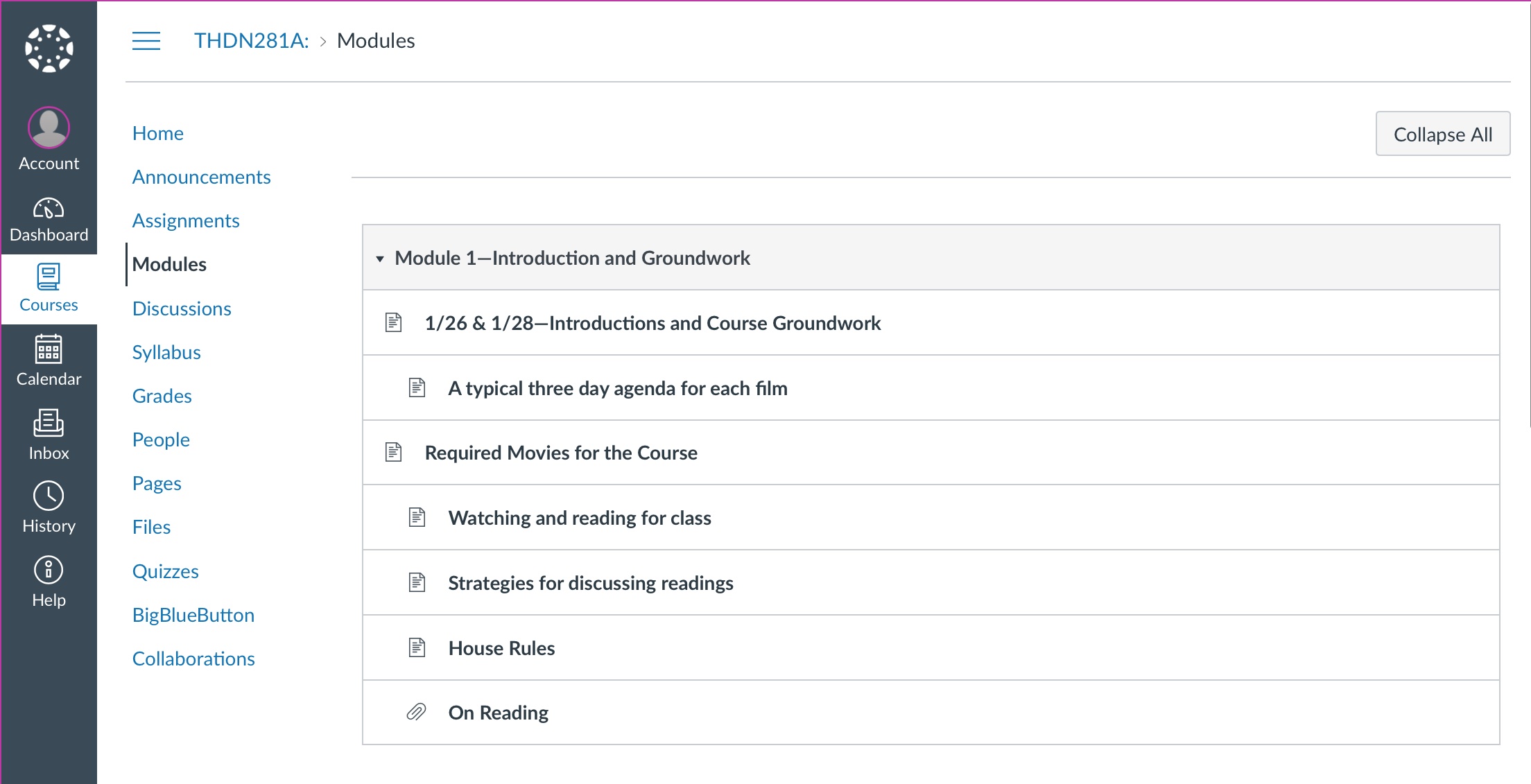Open the BigBlueButton navigation link
The height and width of the screenshot is (784, 1531).
click(193, 615)
